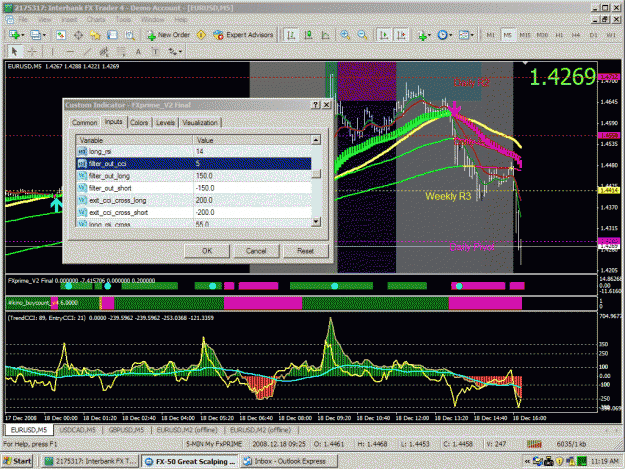
Task: Click the inputs list scrollbar thumb
Action: [x=316, y=174]
